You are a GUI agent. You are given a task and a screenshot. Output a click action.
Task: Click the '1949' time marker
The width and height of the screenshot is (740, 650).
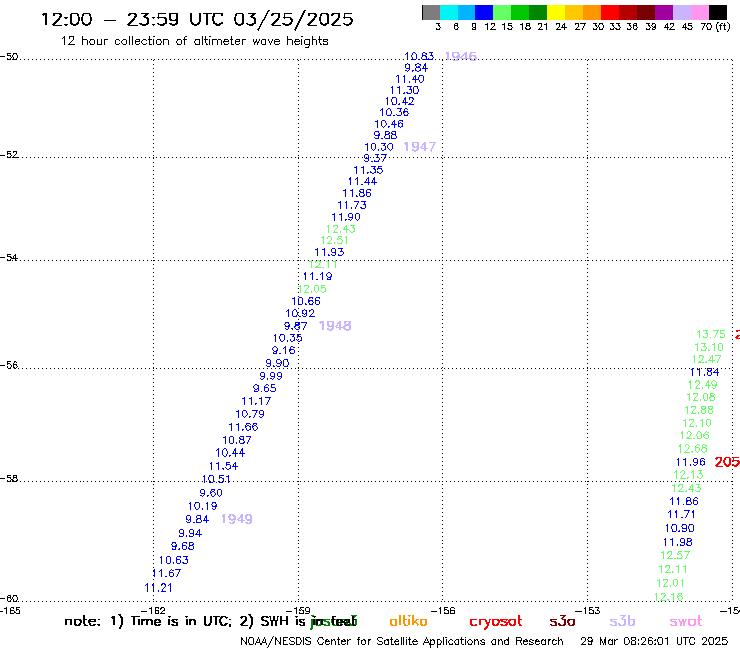(x=237, y=519)
